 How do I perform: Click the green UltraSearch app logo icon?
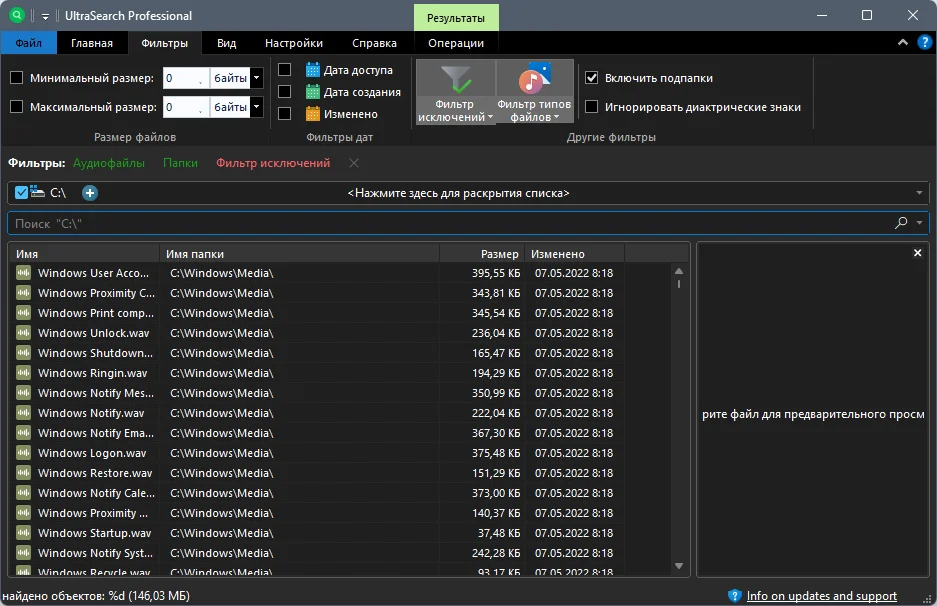click(x=17, y=16)
